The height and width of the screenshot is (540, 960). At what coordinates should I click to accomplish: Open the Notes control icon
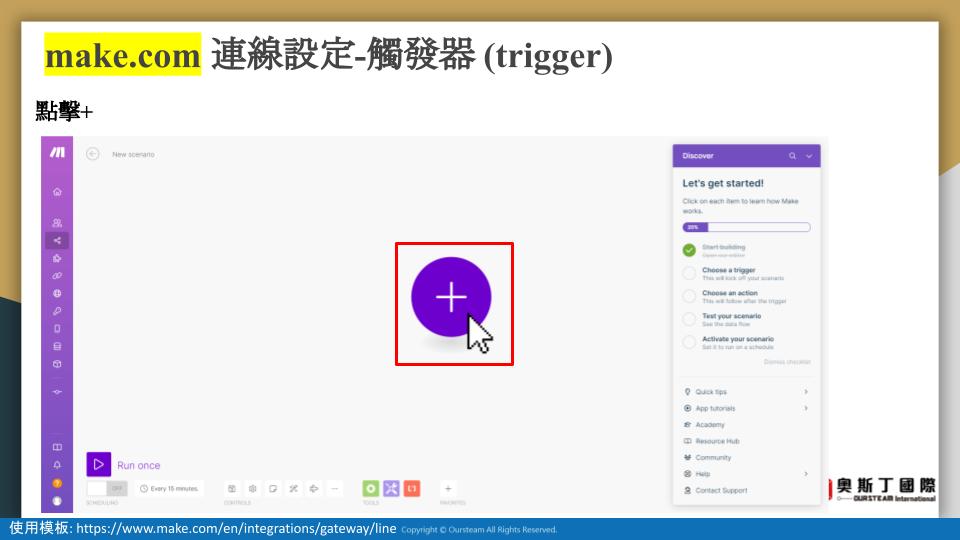click(x=273, y=489)
